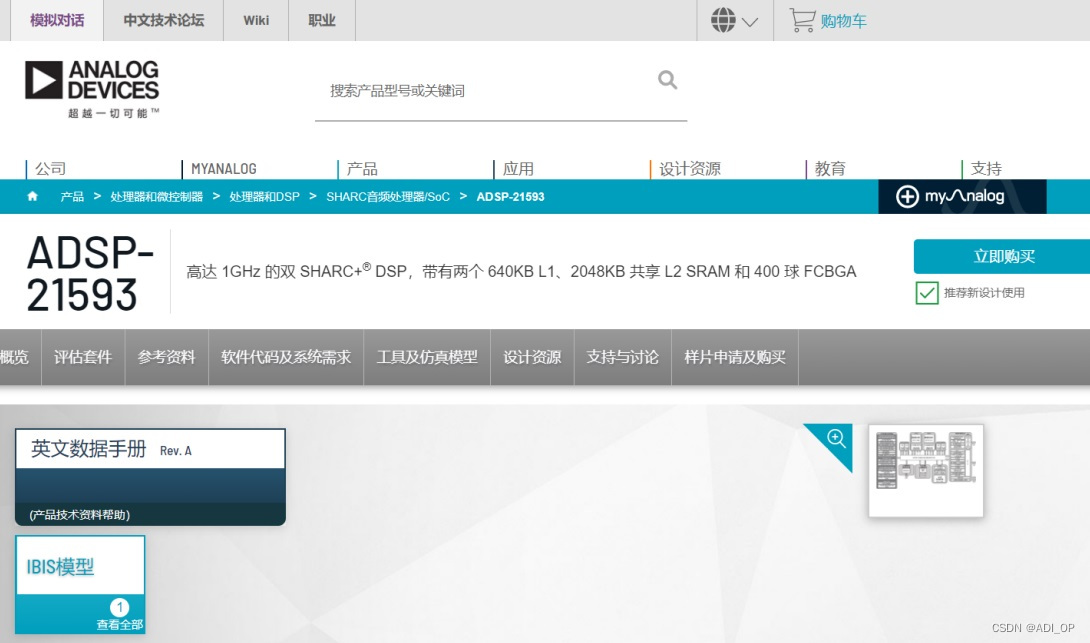The height and width of the screenshot is (643, 1090).
Task: Expand the language dropdown chevron
Action: (749, 22)
